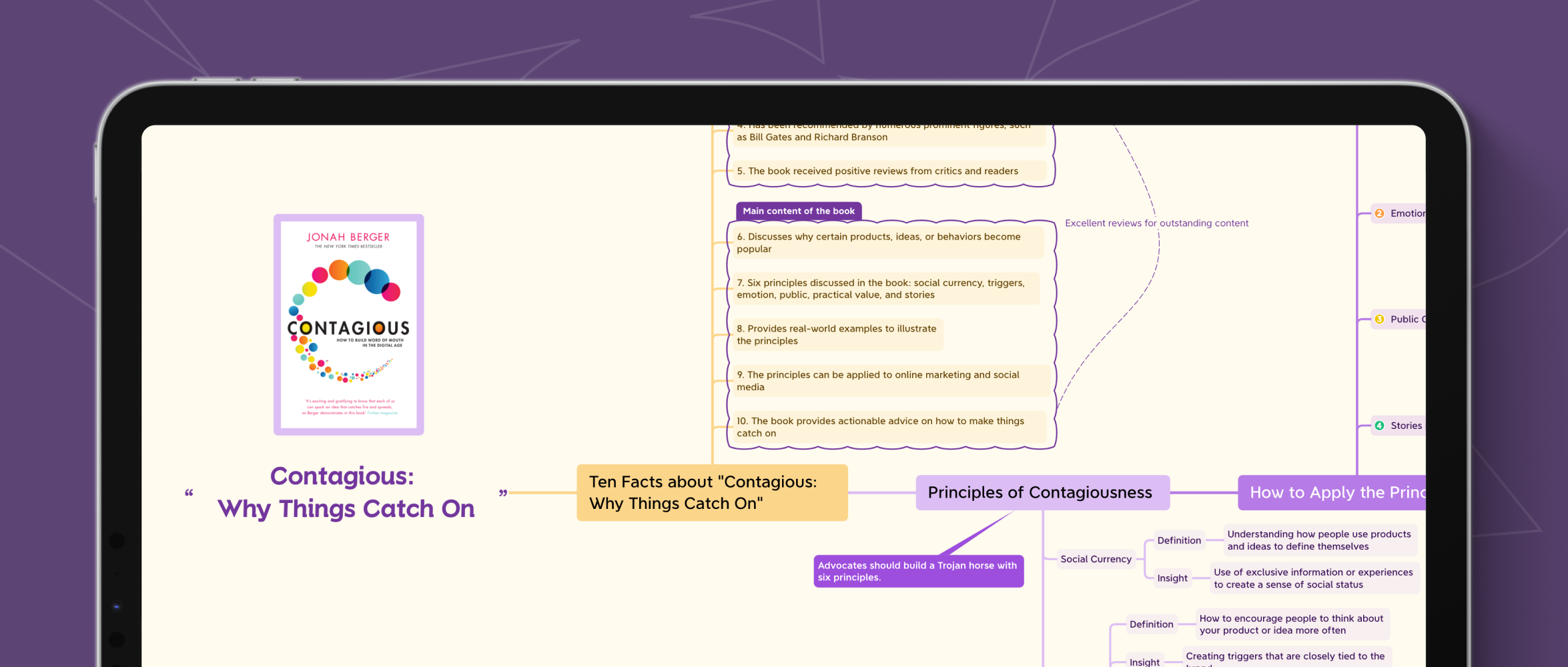This screenshot has height=667, width=1568.
Task: Select fact 10 about actionable advice
Action: 881,427
